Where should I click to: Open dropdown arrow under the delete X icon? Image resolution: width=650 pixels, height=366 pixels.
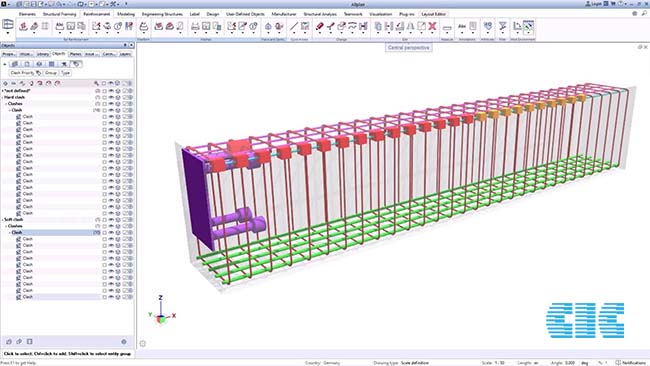pos(432,33)
